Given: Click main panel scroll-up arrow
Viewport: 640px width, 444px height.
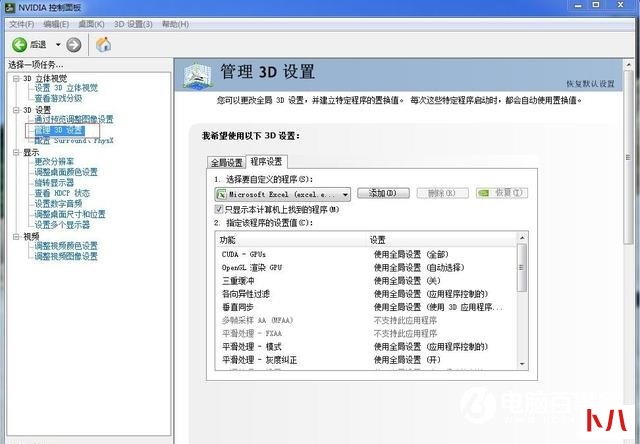Looking at the screenshot, I should [x=629, y=65].
